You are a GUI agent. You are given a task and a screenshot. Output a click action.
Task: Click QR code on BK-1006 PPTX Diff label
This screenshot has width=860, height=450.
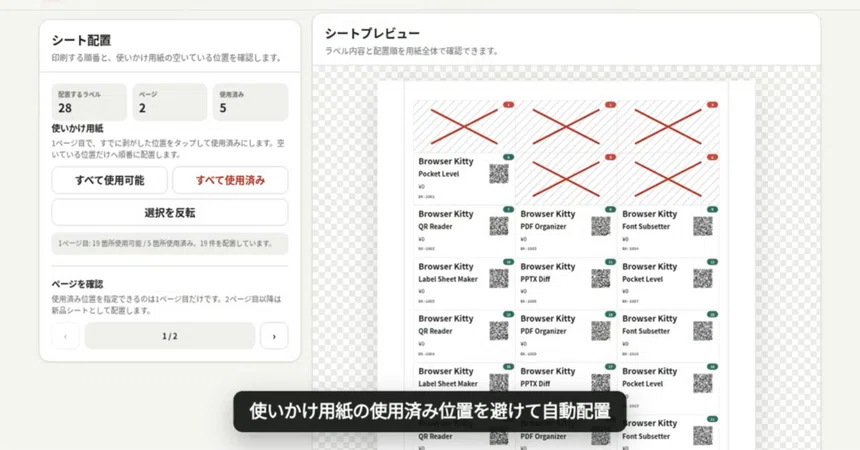click(601, 279)
